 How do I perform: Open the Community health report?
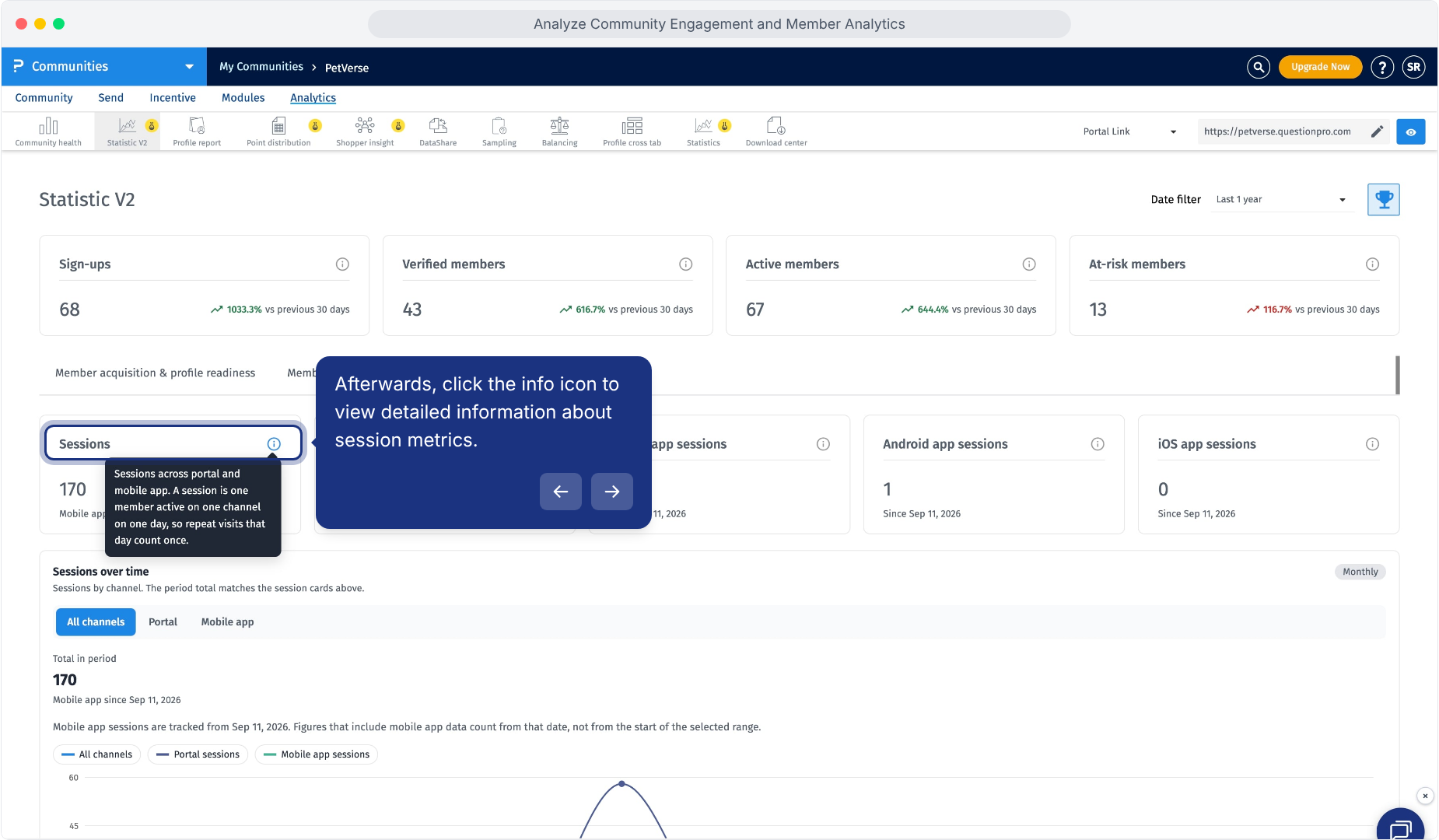48,131
